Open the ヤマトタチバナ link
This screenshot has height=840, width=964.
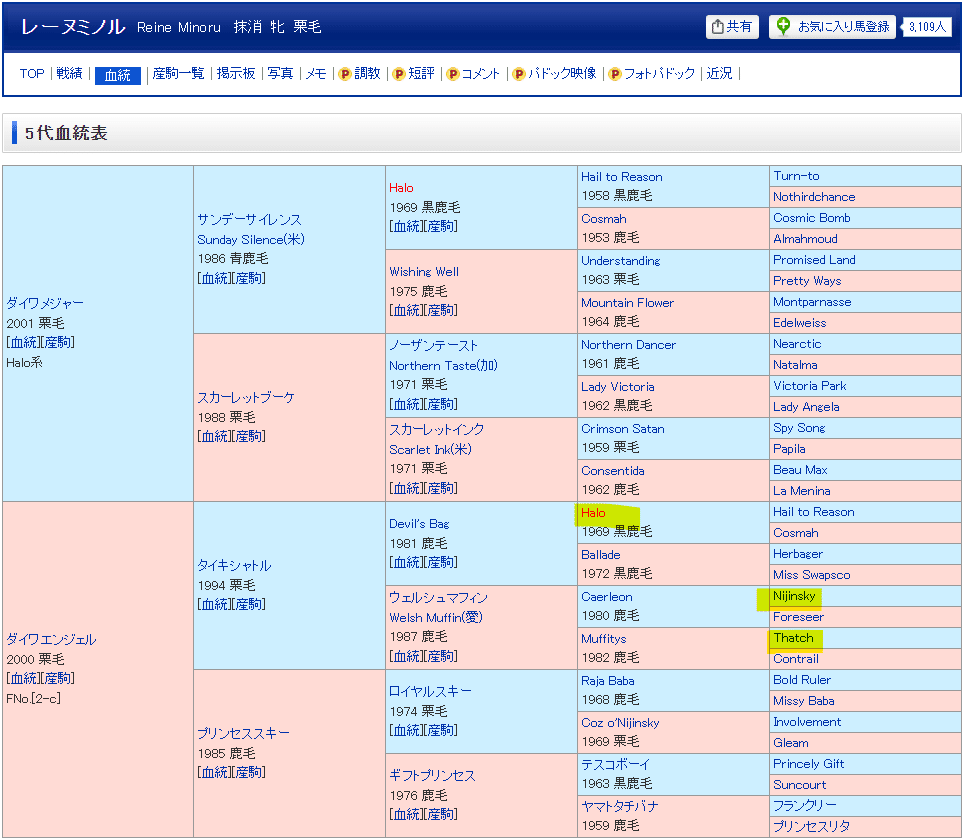(x=620, y=806)
